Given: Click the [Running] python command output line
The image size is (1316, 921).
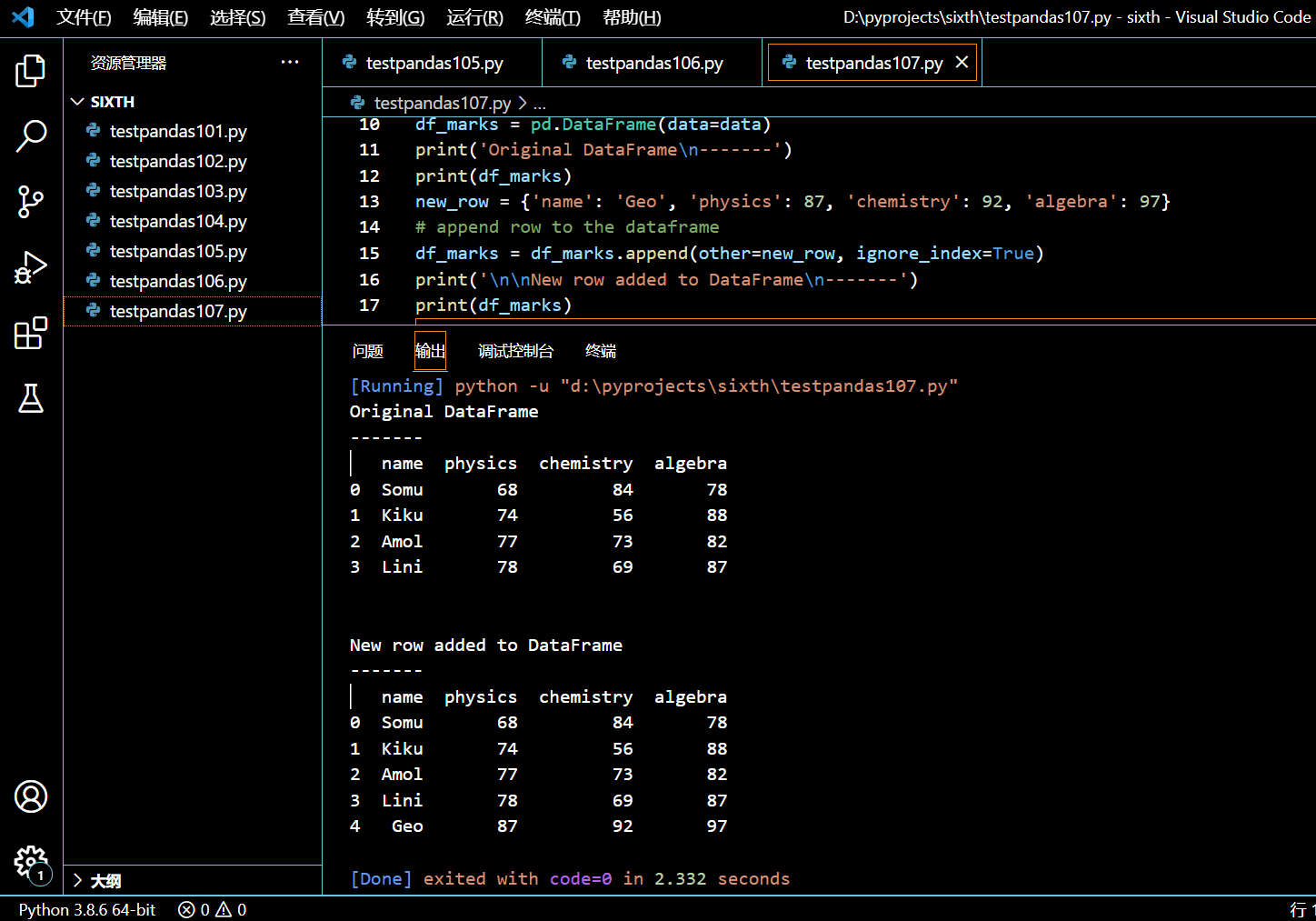Looking at the screenshot, I should (x=653, y=385).
